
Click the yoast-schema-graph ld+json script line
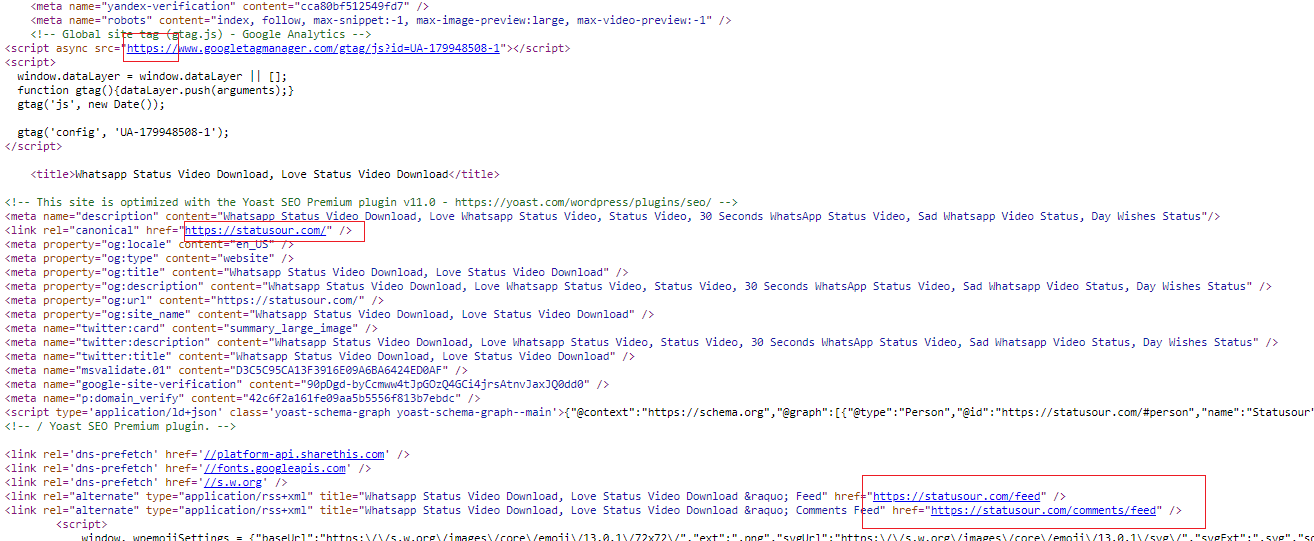tap(658, 412)
